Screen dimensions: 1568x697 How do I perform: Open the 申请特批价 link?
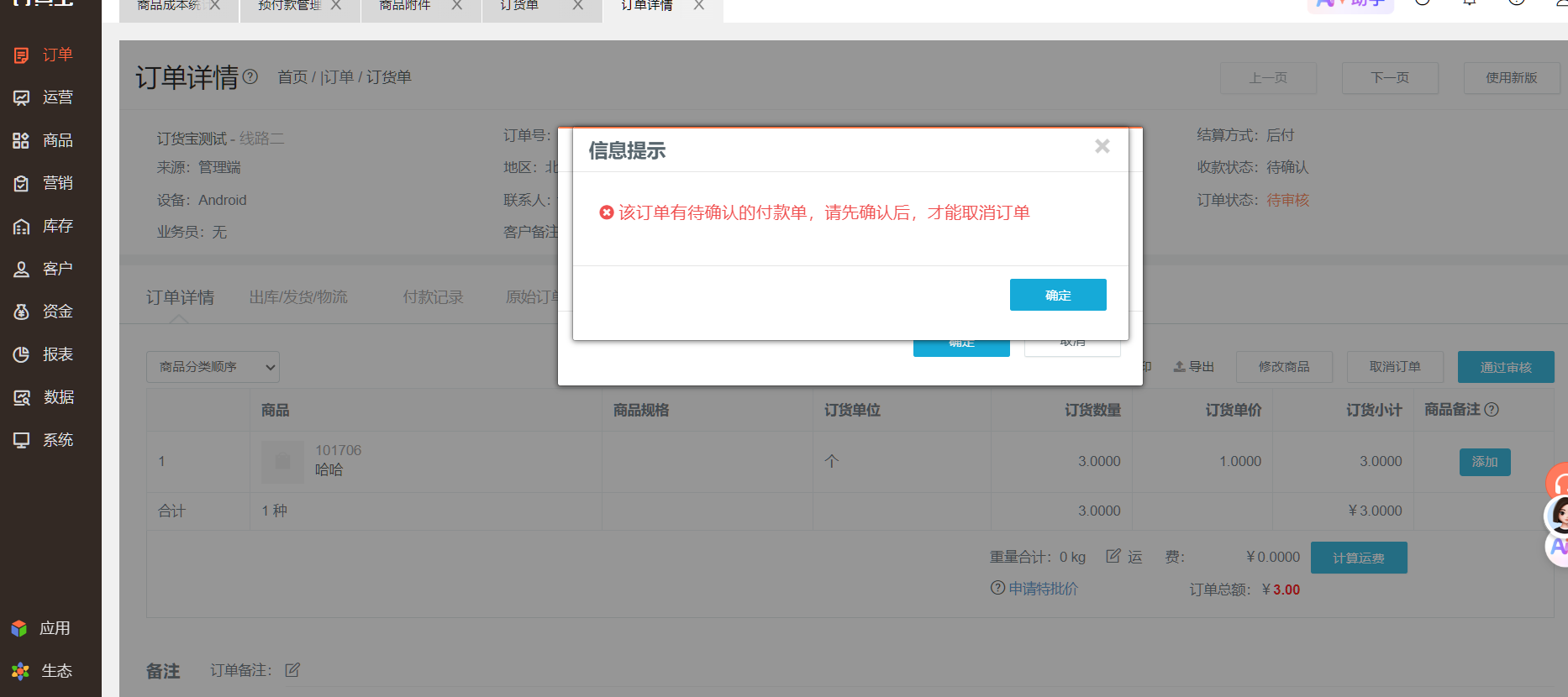coord(1043,589)
